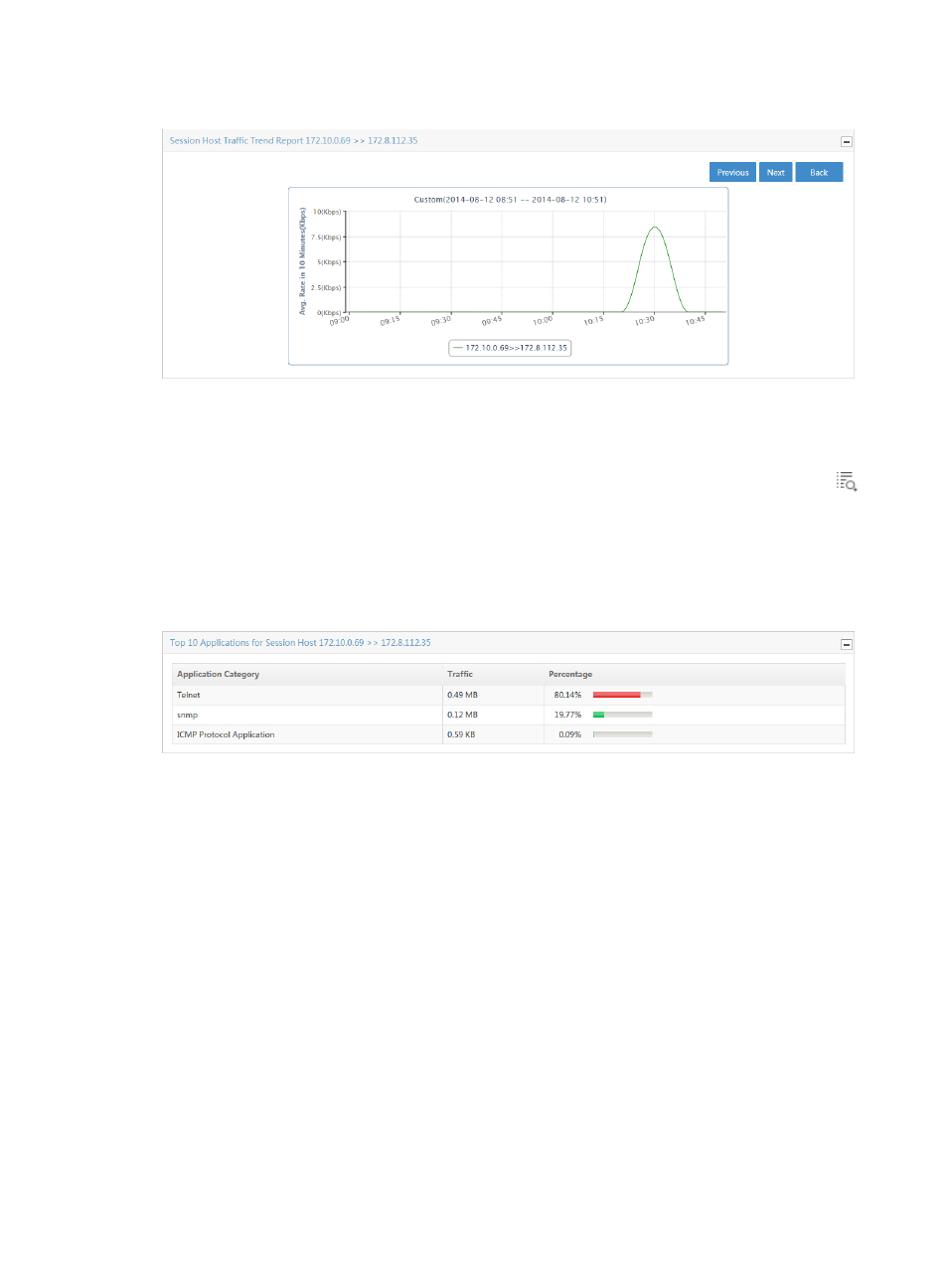Click the empty 0.09% percentage bar
Viewport: 948px width, 1288px height.
622,734
